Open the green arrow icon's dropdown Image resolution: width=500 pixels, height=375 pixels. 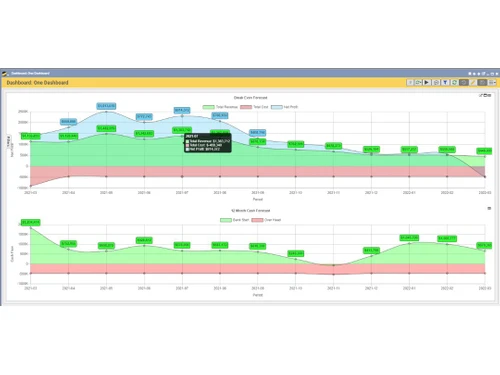point(418,82)
